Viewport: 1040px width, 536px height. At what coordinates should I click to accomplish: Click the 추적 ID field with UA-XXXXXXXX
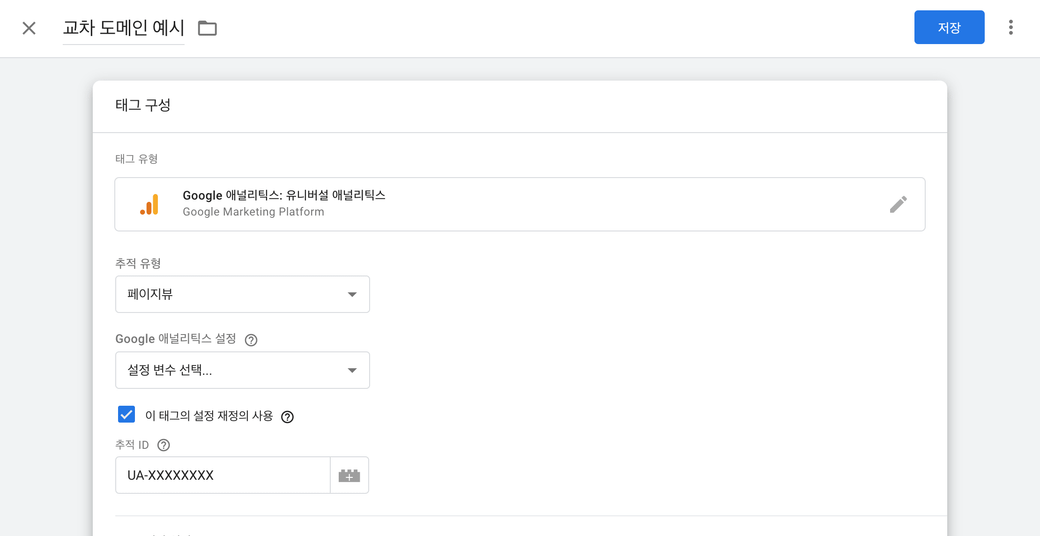(x=222, y=476)
